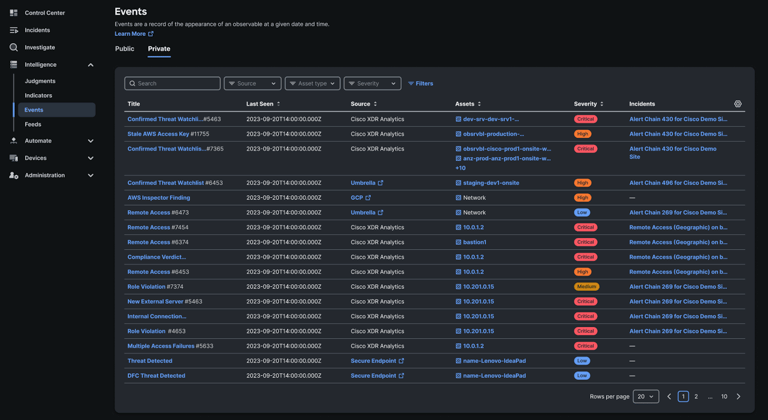
Task: Open the Learn More link
Action: [x=130, y=34]
